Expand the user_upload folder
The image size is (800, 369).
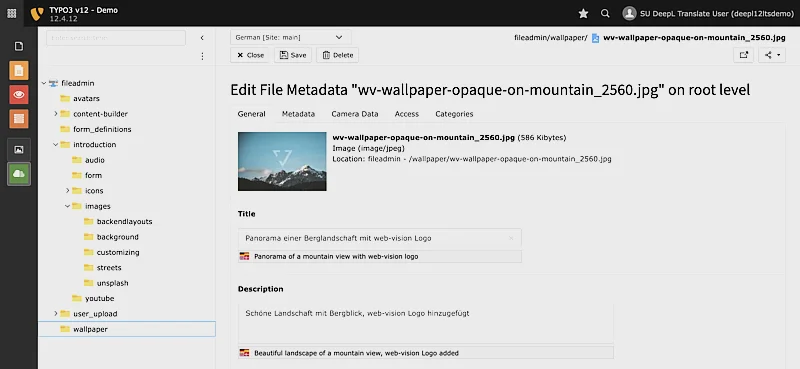pos(56,313)
